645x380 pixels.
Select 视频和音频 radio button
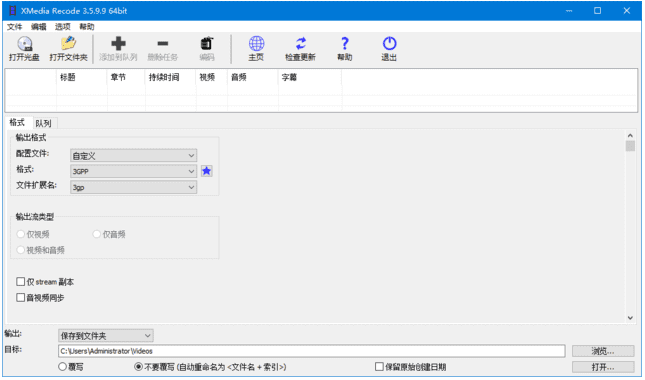(21, 250)
